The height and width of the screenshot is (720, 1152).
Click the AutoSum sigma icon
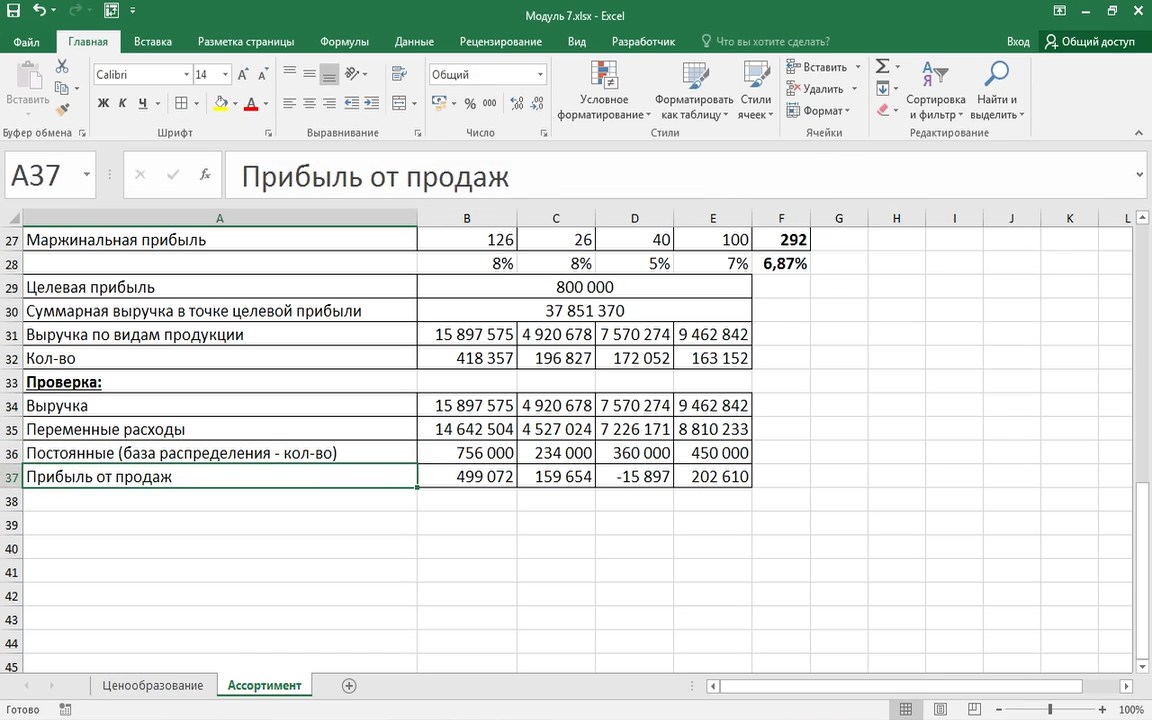click(x=882, y=66)
